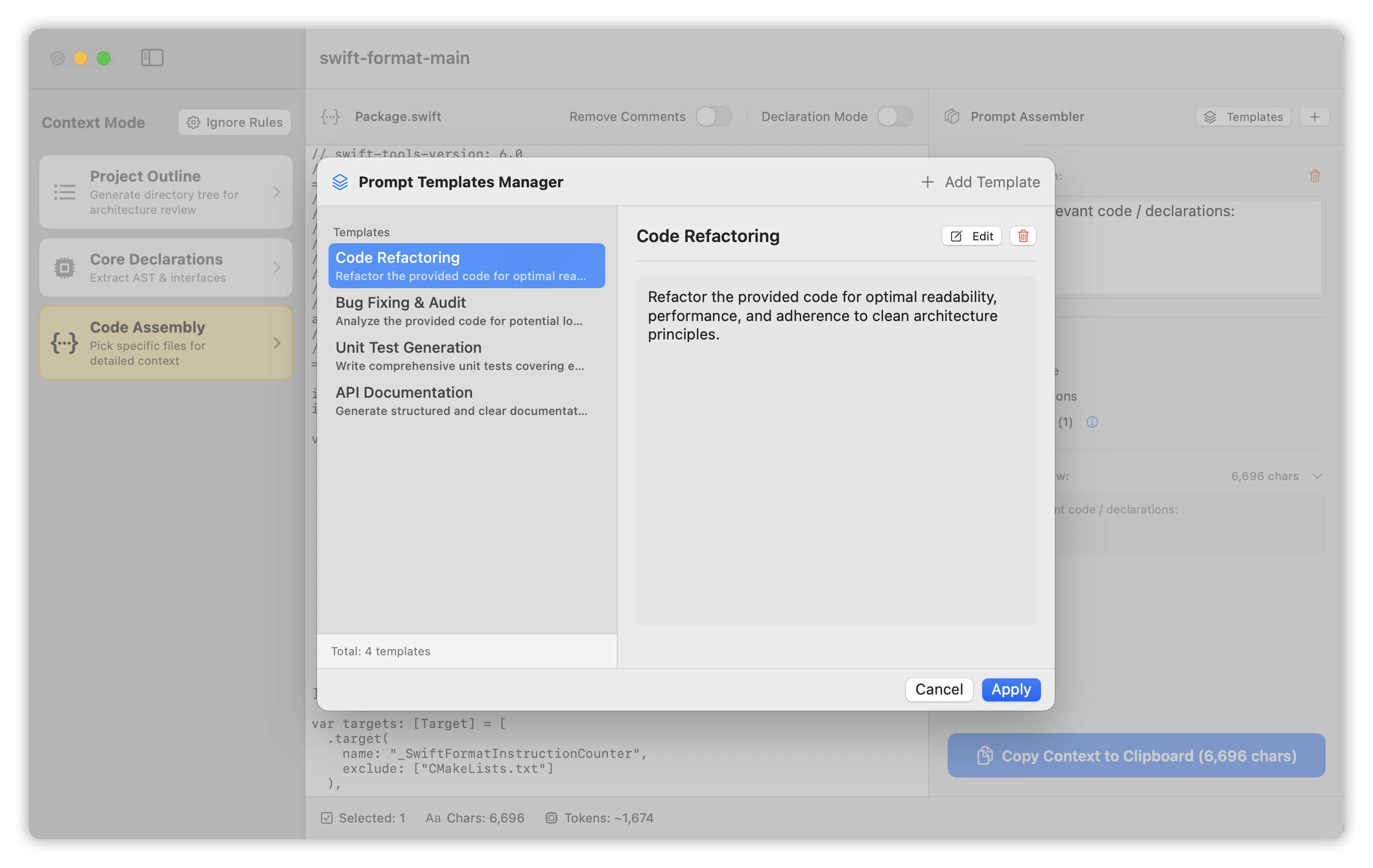Collapse the 6,696 chars preview chevron
Screen dimensions: 1373x868
[x=1317, y=476]
